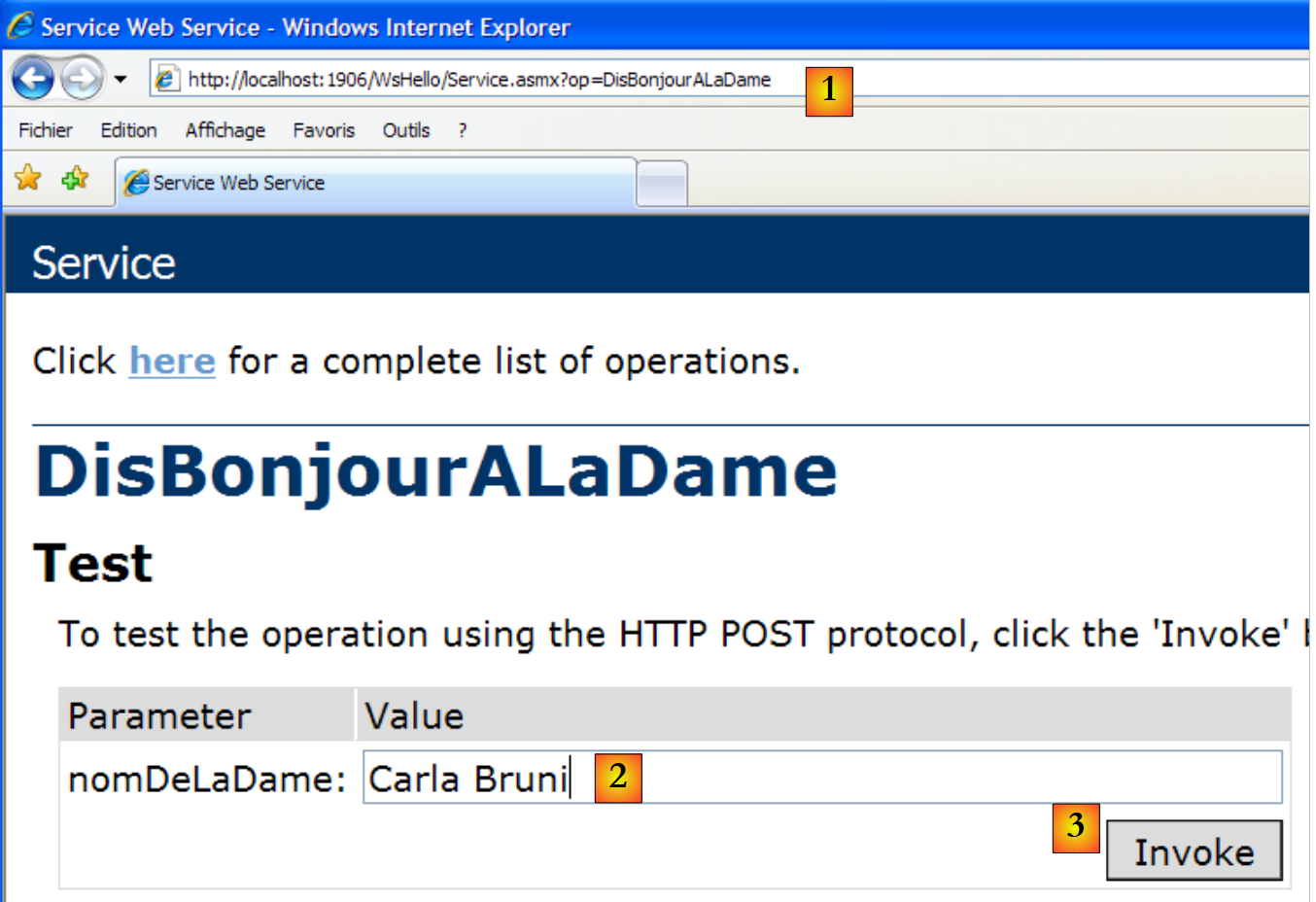Click the address bar URL field
The height and width of the screenshot is (902, 1316).
pos(486,80)
